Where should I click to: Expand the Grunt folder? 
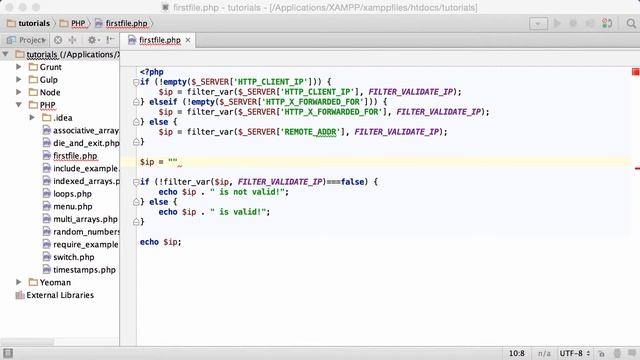(18, 67)
